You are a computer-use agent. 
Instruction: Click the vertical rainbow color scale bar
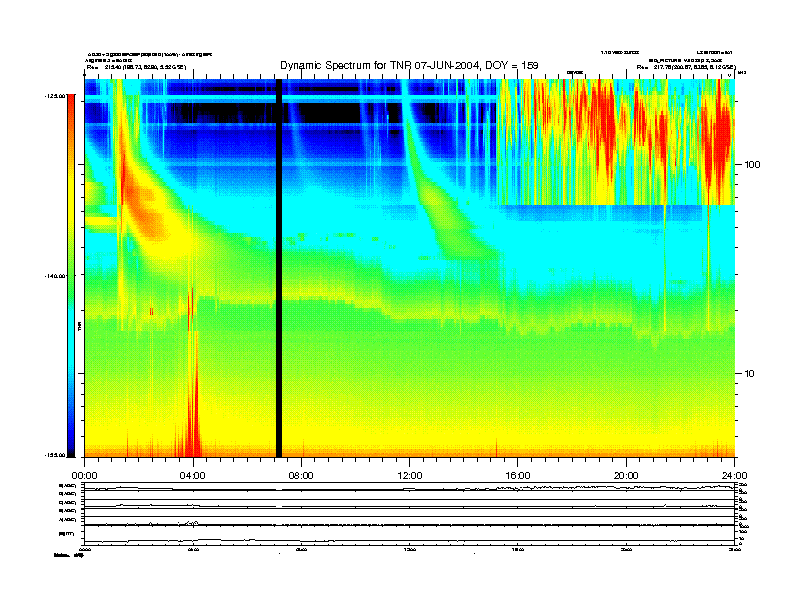[x=71, y=276]
